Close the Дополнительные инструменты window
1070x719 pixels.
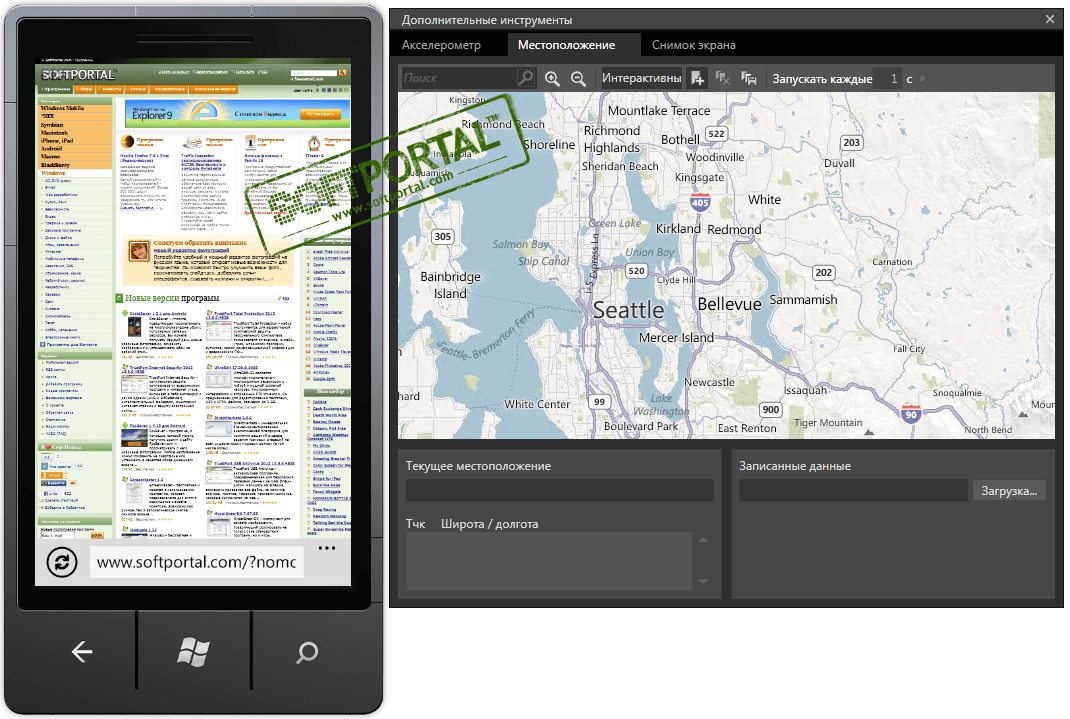point(1050,19)
